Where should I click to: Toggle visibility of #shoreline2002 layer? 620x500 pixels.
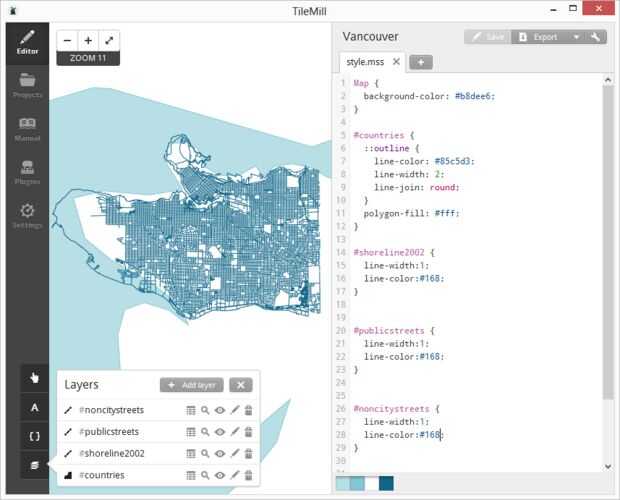220,454
